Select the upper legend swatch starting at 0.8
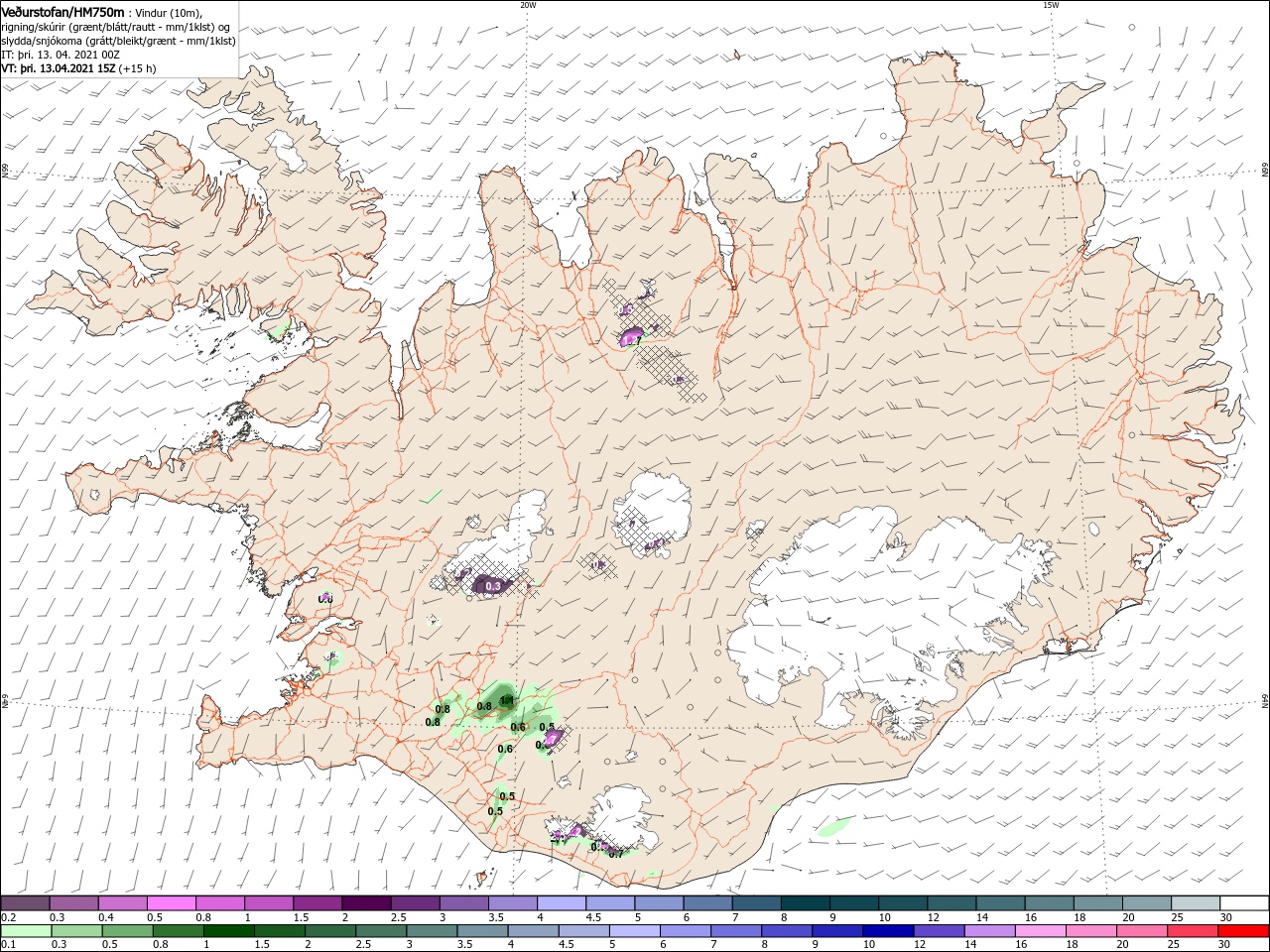Screen dimensions: 1270x952 pos(219,903)
